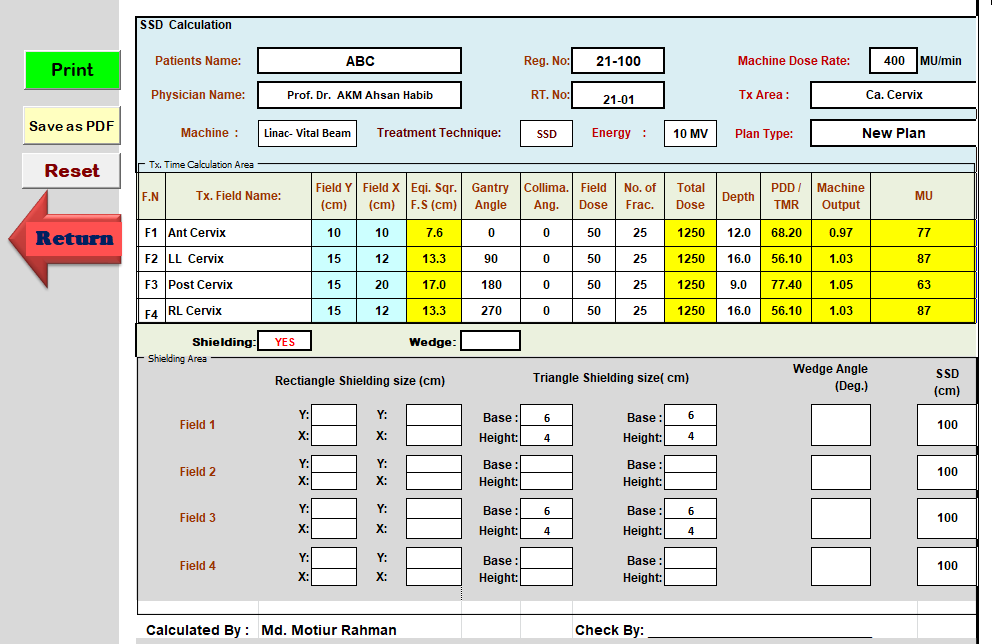Select the Plan Type field
This screenshot has height=644, width=992.
[892, 133]
